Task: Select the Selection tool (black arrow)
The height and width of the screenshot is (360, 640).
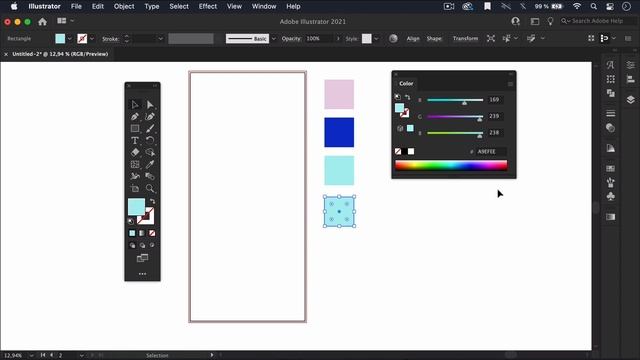Action: (135, 104)
